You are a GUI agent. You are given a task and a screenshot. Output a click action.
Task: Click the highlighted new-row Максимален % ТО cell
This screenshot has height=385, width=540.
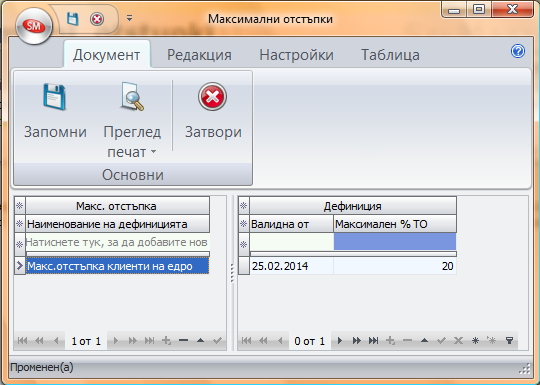click(395, 242)
